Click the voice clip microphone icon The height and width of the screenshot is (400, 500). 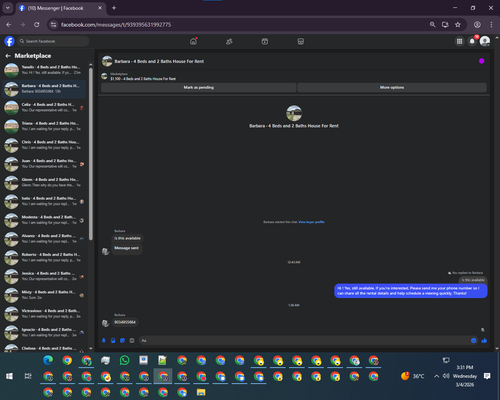coord(104,340)
